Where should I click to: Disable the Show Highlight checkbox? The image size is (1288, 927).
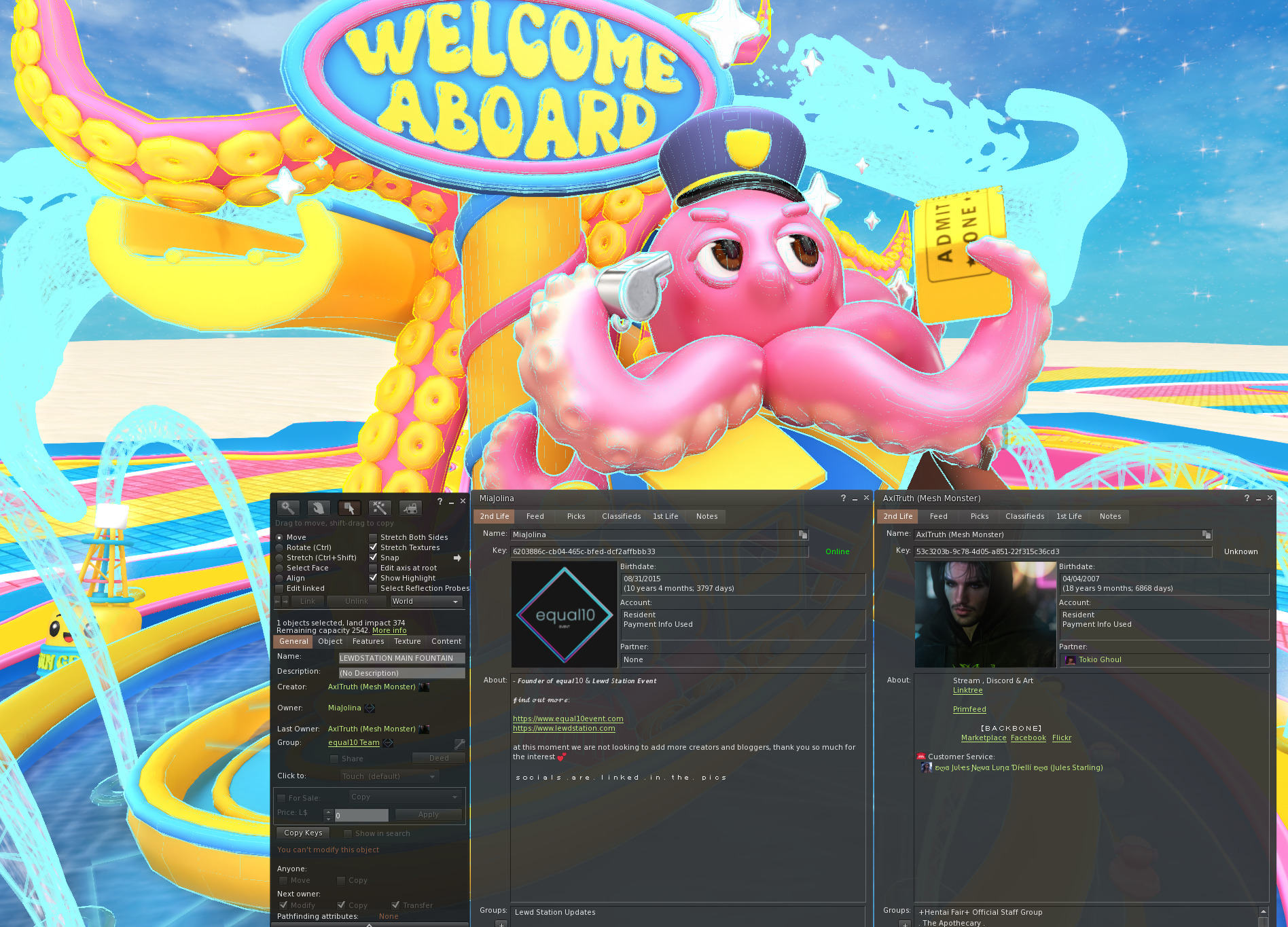pyautogui.click(x=373, y=579)
